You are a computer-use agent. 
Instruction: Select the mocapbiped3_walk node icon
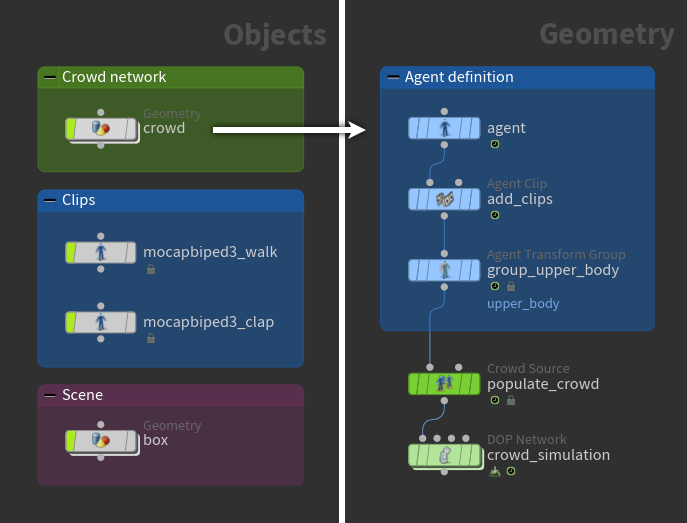click(100, 252)
